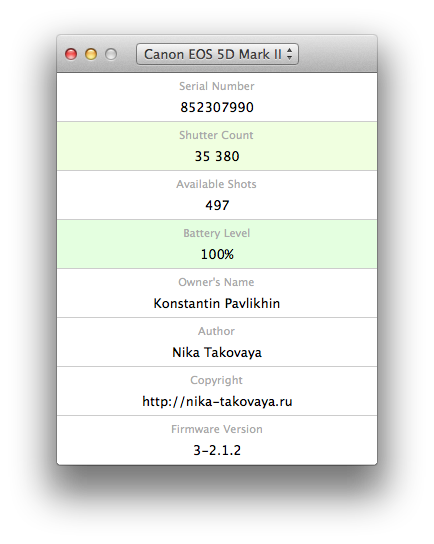Image resolution: width=434 pixels, height=544 pixels.
Task: Click the up/down arrows on camera selector
Action: click(x=290, y=54)
